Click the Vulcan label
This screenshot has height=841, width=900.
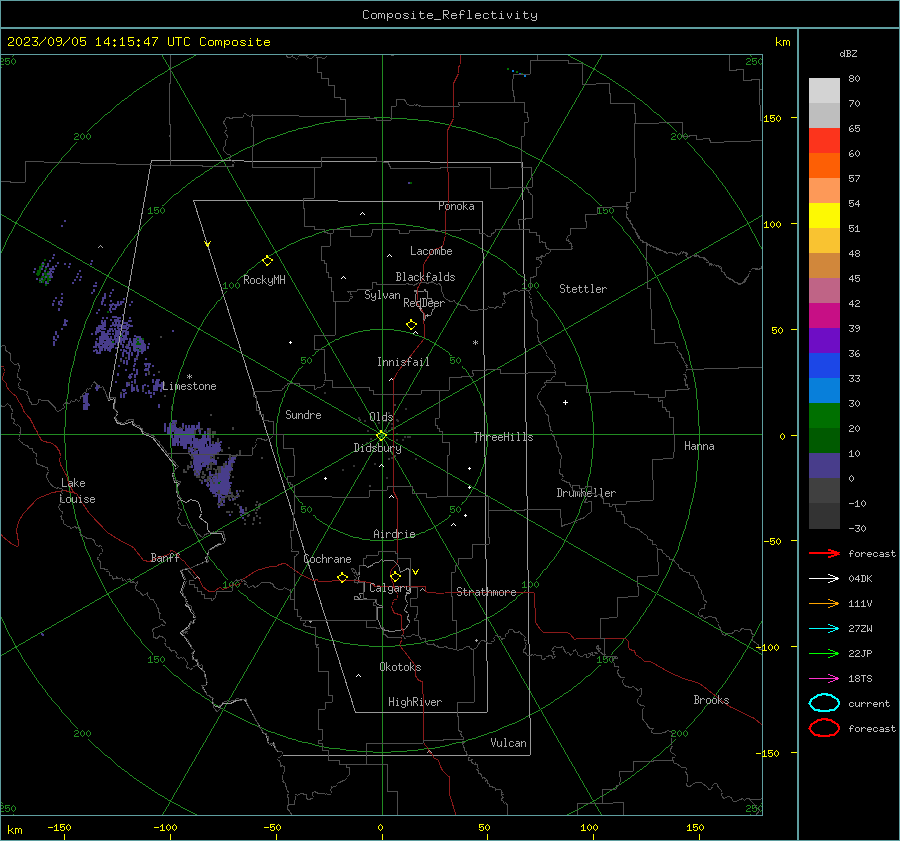click(x=508, y=743)
